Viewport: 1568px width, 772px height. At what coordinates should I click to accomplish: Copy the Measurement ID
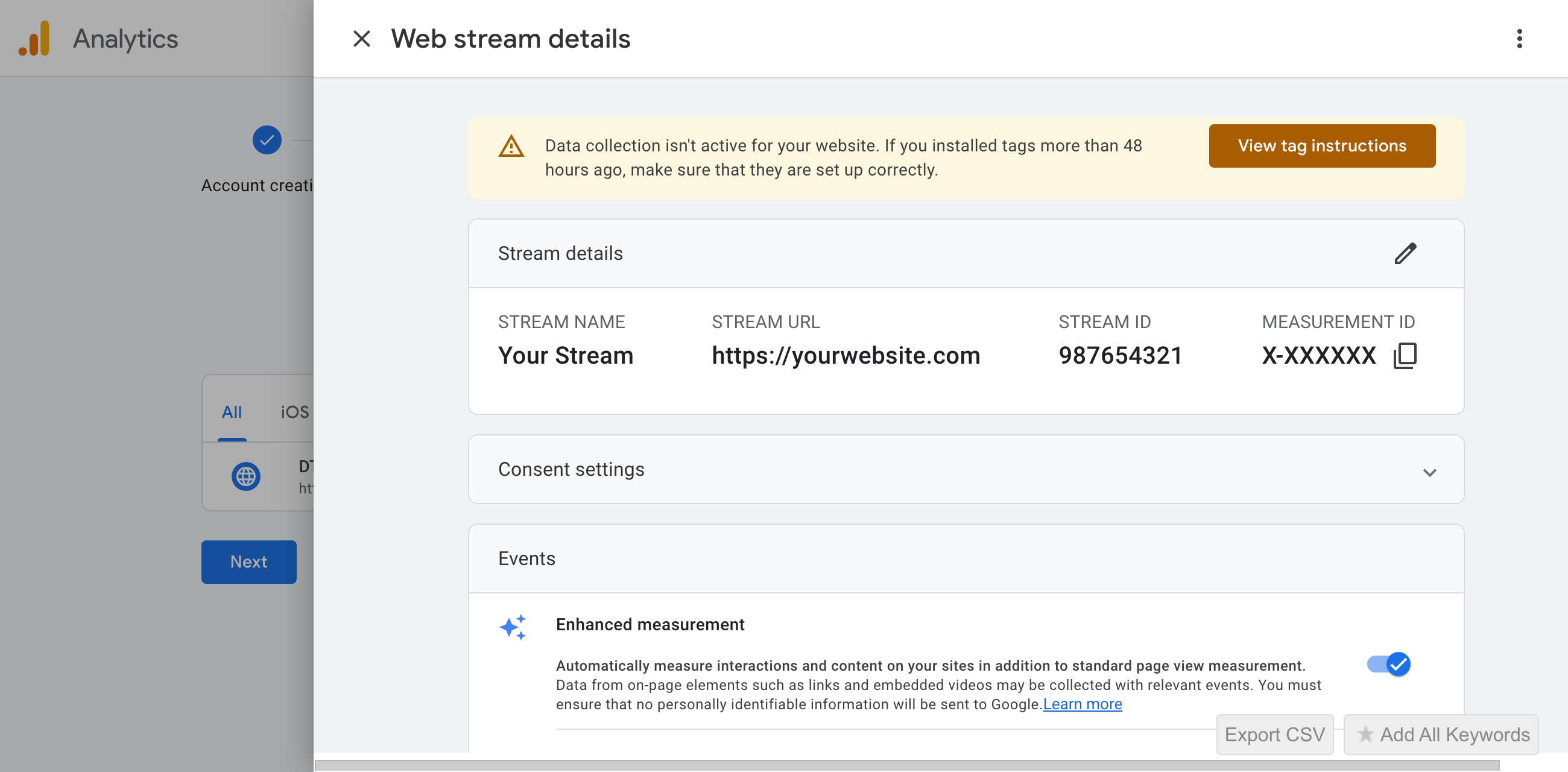[1405, 356]
